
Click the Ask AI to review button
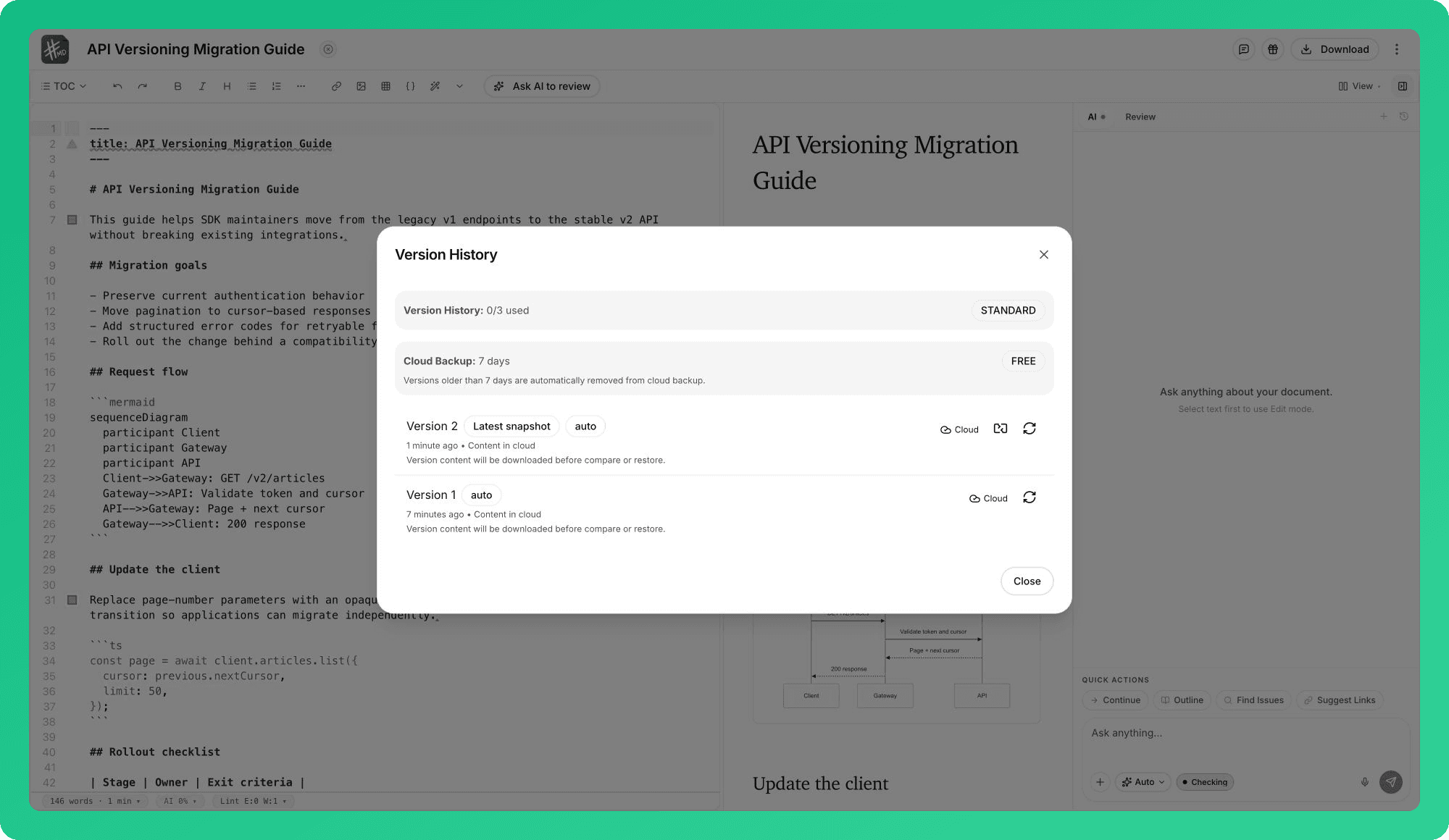pyautogui.click(x=542, y=86)
